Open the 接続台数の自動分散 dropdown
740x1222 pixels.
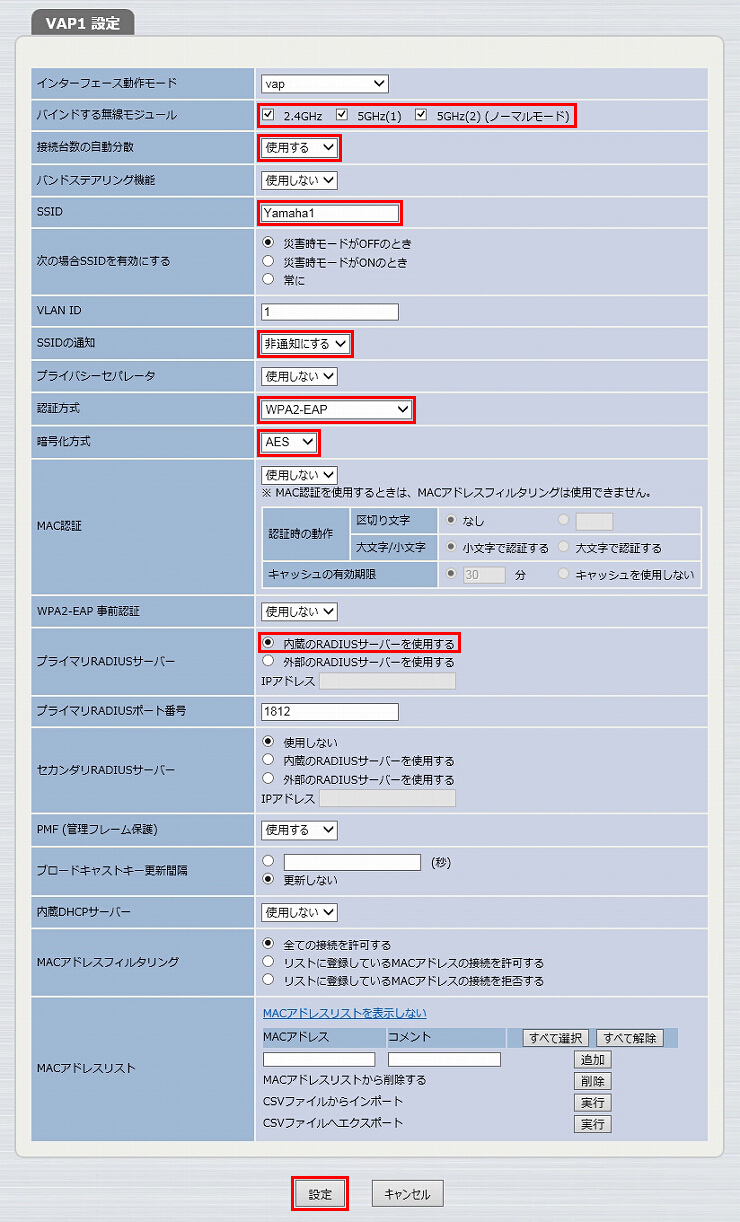tap(299, 148)
